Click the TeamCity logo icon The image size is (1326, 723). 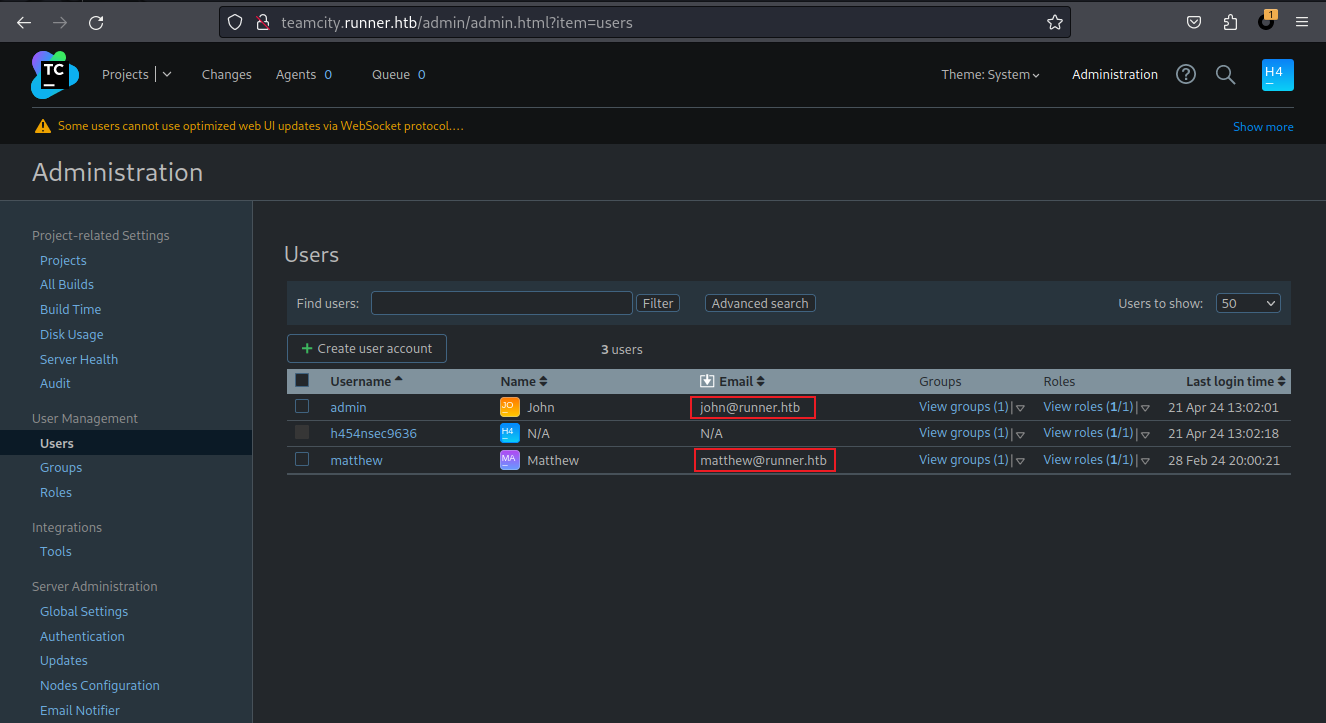54,75
